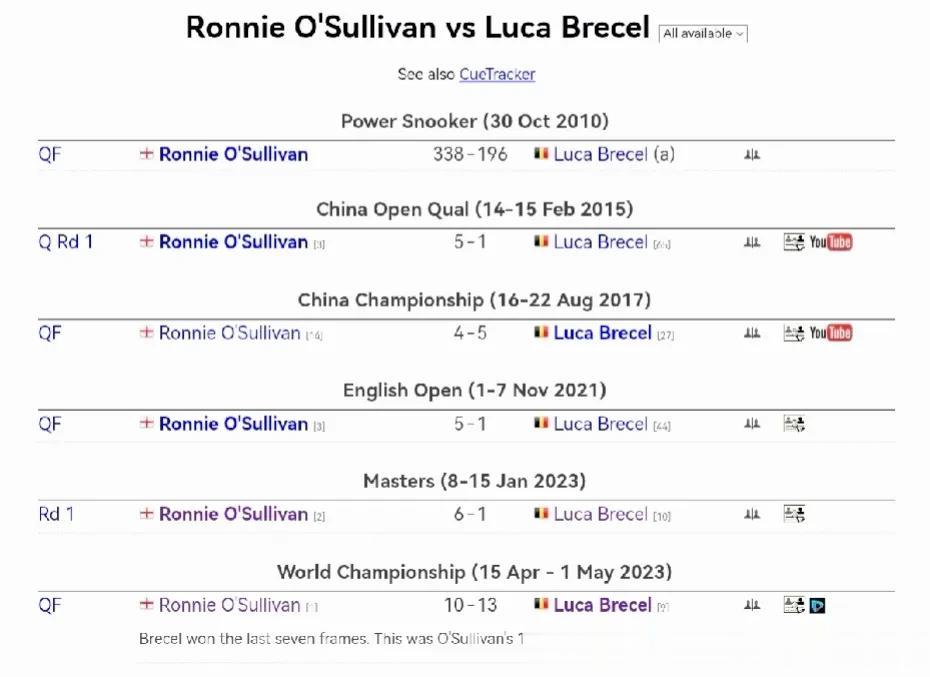
Task: Click video play icon for World Championship match
Action: [x=817, y=606]
